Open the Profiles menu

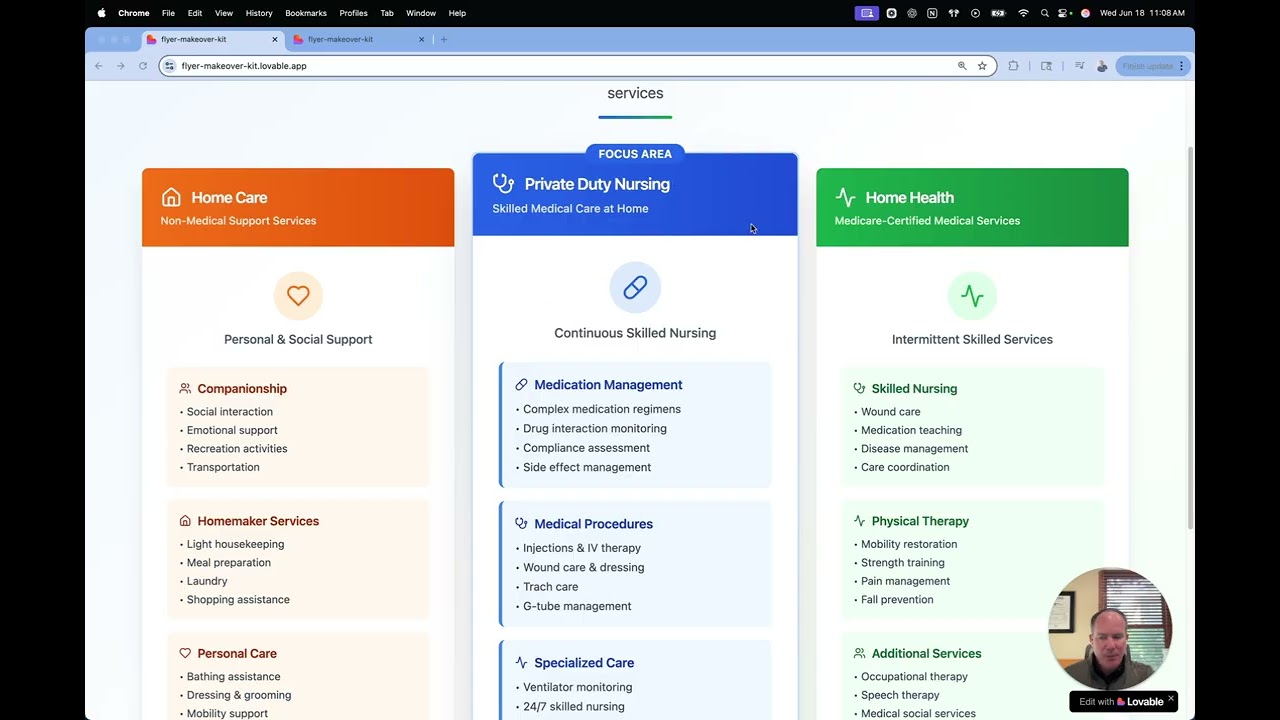tap(353, 13)
